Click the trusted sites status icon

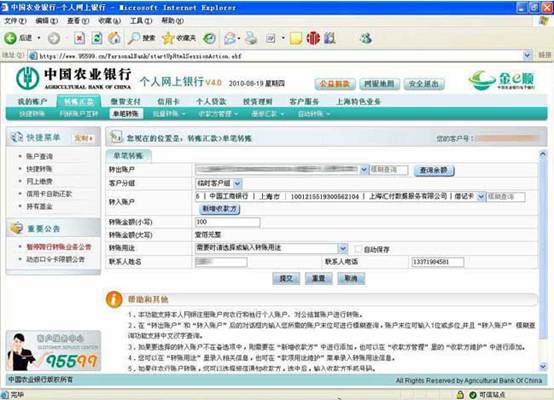(473, 395)
